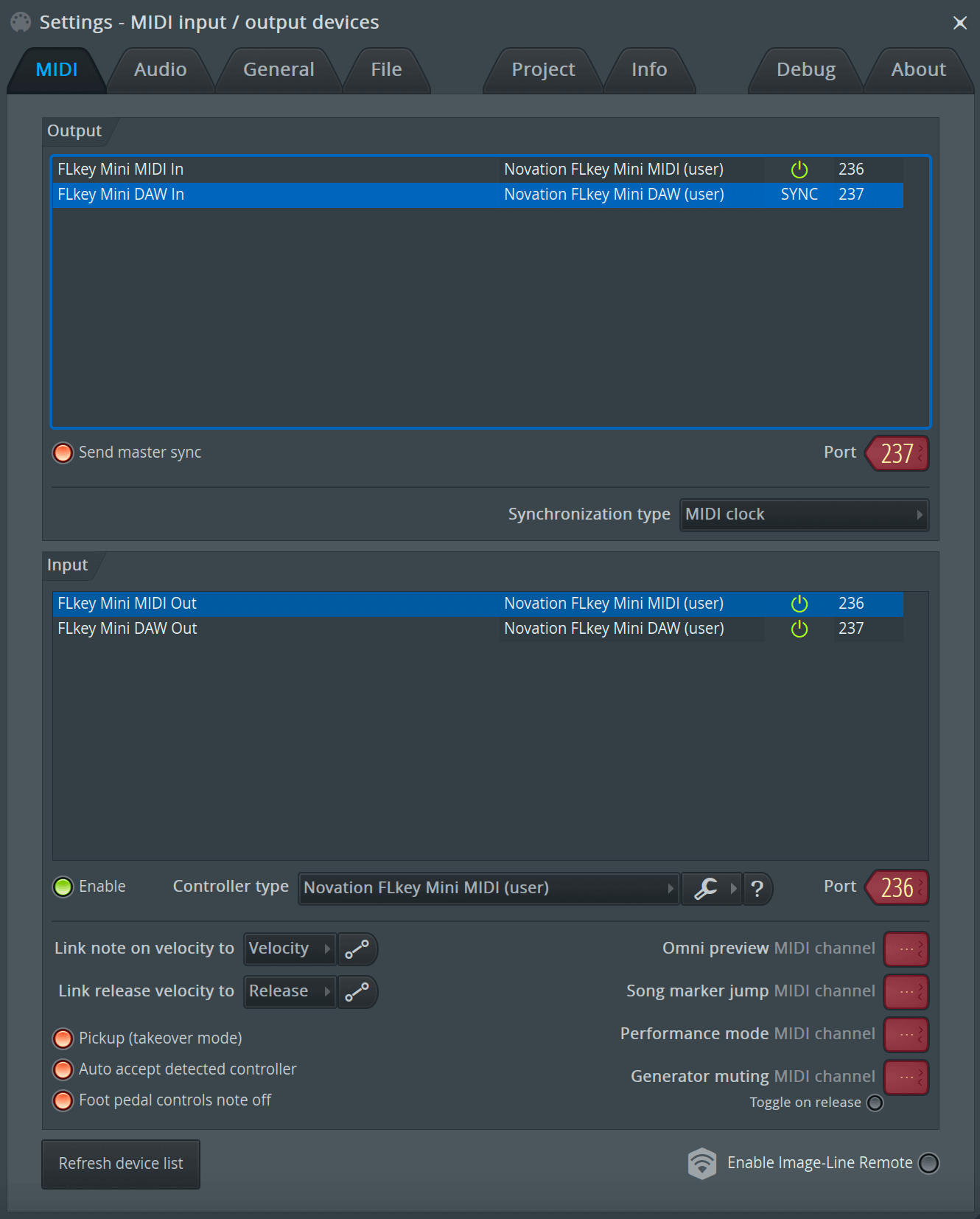The height and width of the screenshot is (1219, 980).
Task: Set Omni preview MIDI channel box
Action: tap(906, 949)
